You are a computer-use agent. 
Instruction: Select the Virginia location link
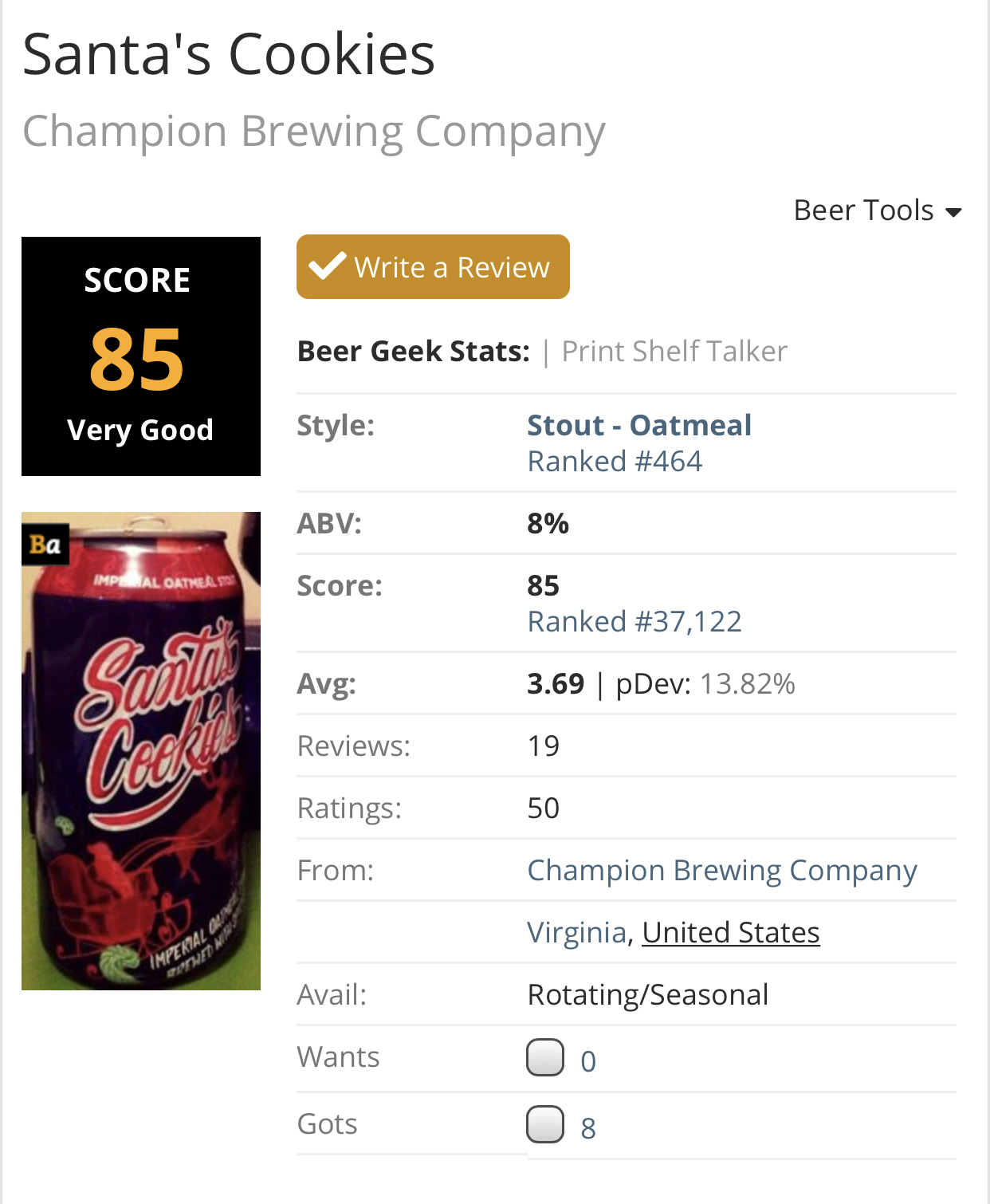[x=577, y=932]
